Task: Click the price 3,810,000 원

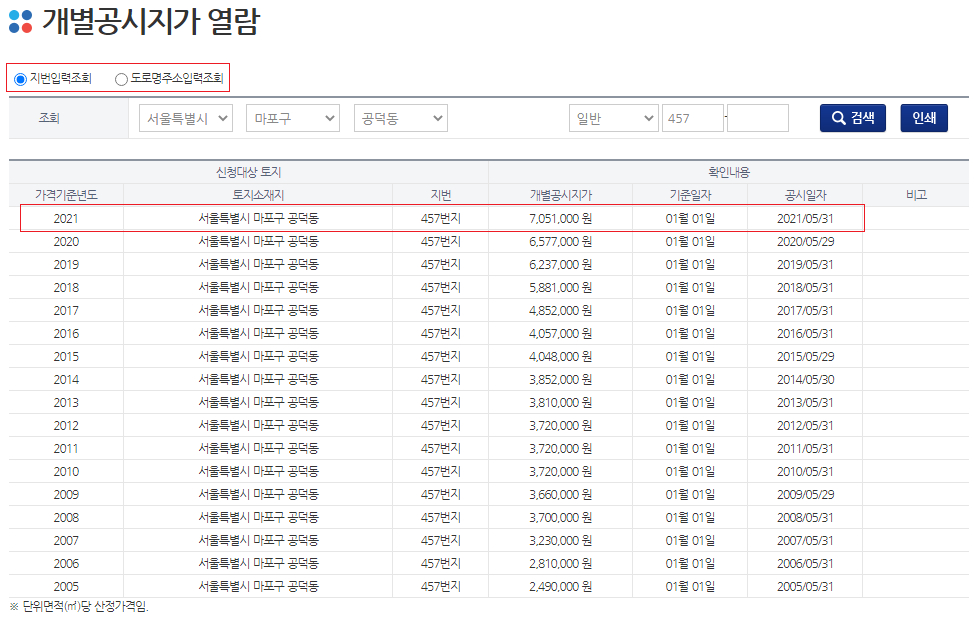Action: [560, 402]
